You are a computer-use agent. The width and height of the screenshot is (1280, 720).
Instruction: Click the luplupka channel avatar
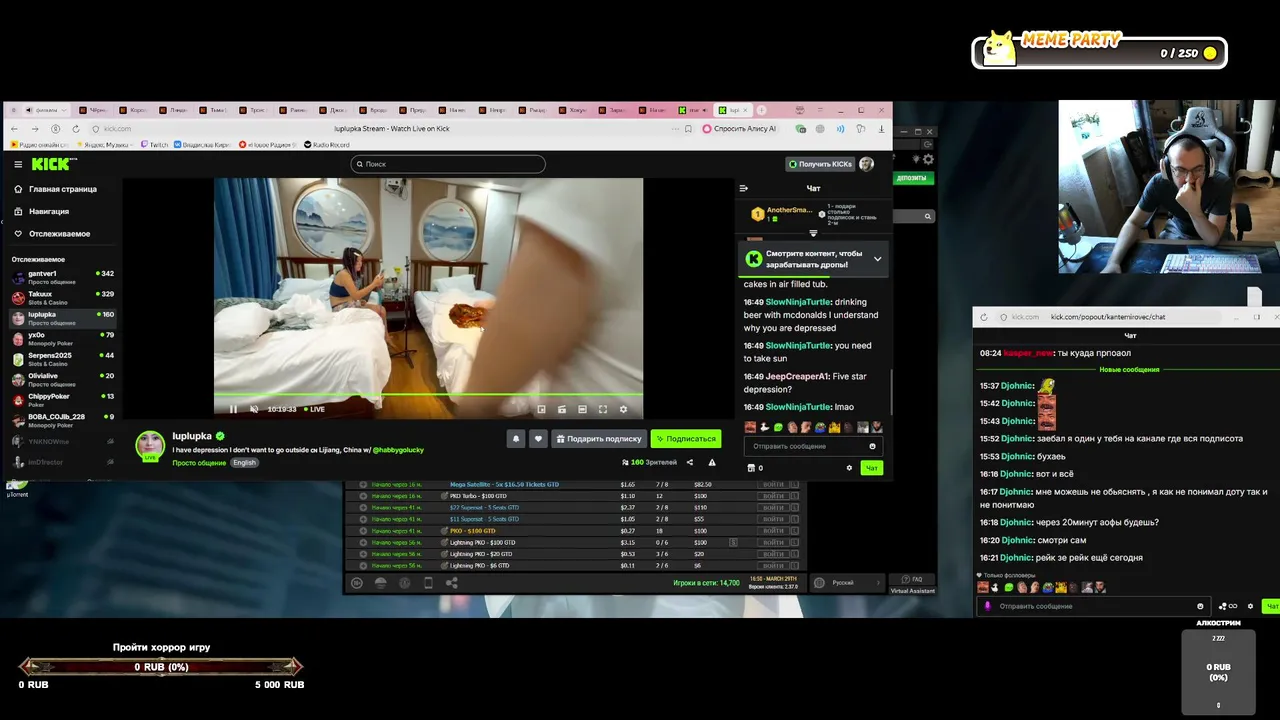(150, 445)
